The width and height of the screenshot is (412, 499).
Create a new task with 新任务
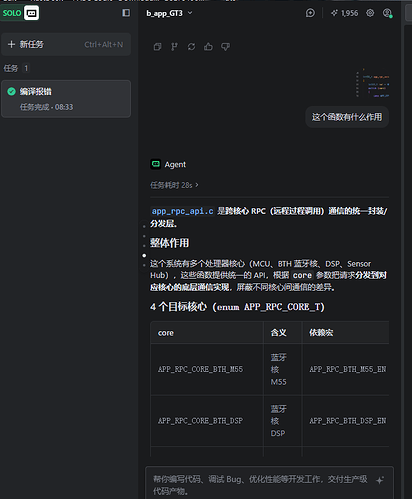click(66, 44)
